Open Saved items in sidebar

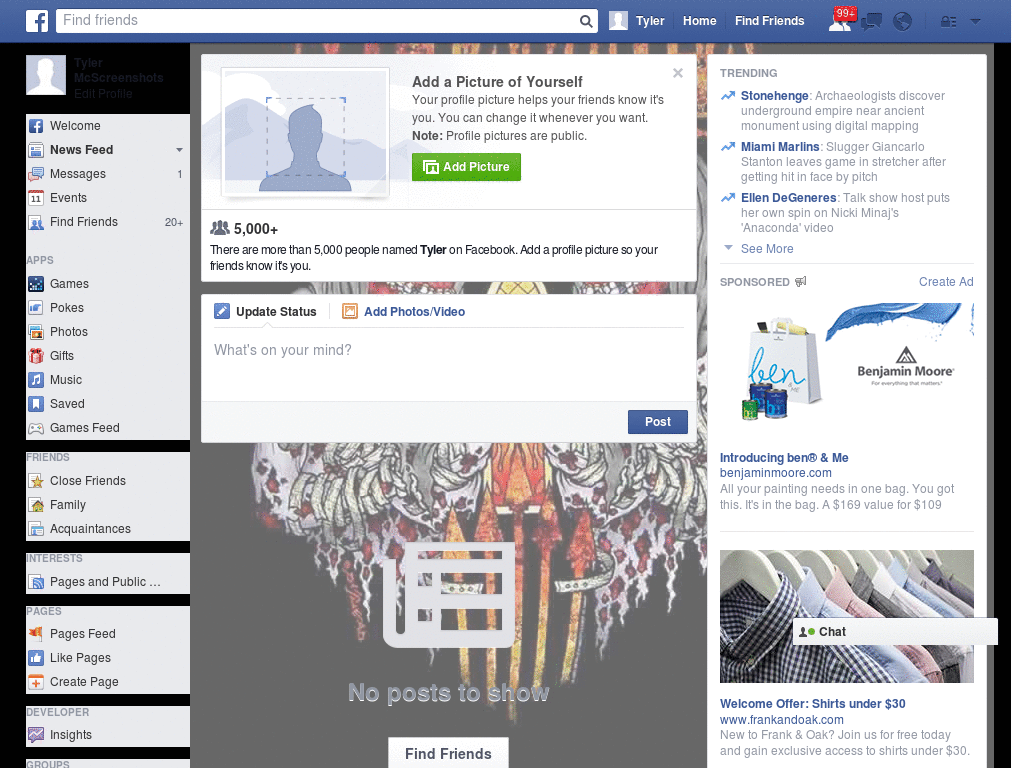[108, 404]
